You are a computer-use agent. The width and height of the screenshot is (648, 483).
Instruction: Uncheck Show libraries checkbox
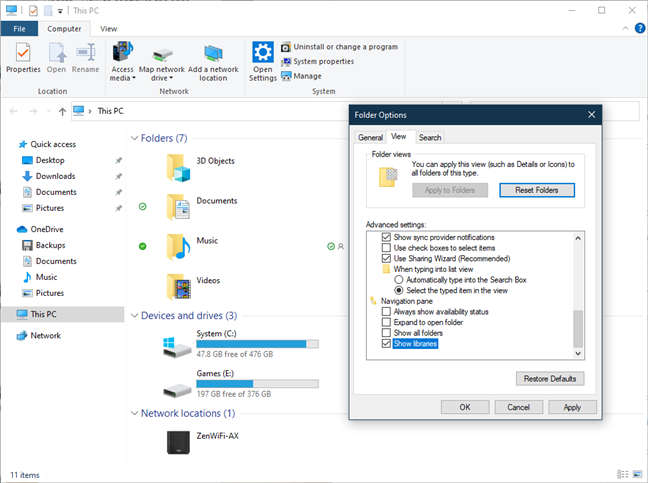tap(386, 344)
